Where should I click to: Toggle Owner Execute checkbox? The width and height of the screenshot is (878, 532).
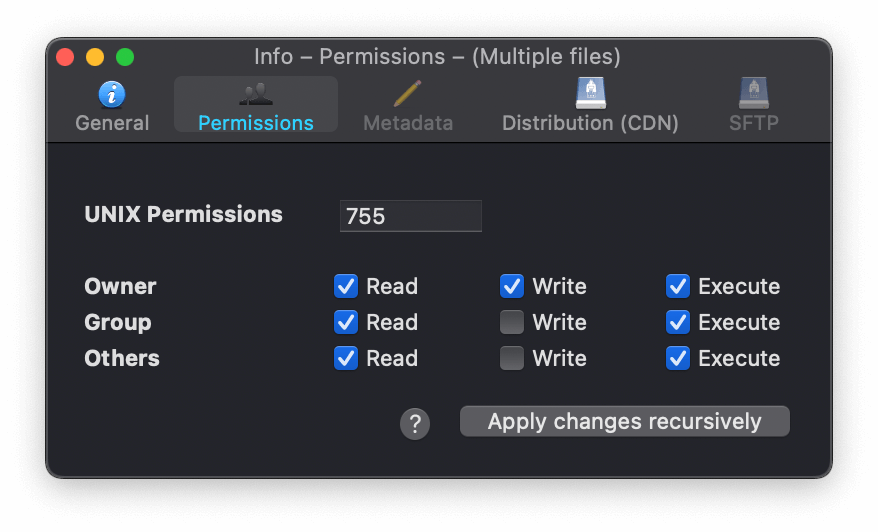678,287
